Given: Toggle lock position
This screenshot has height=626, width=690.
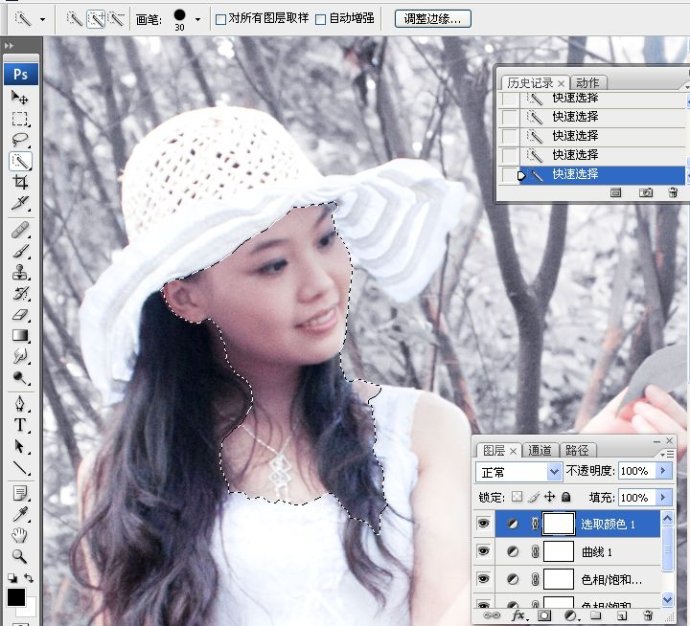Looking at the screenshot, I should coord(550,497).
